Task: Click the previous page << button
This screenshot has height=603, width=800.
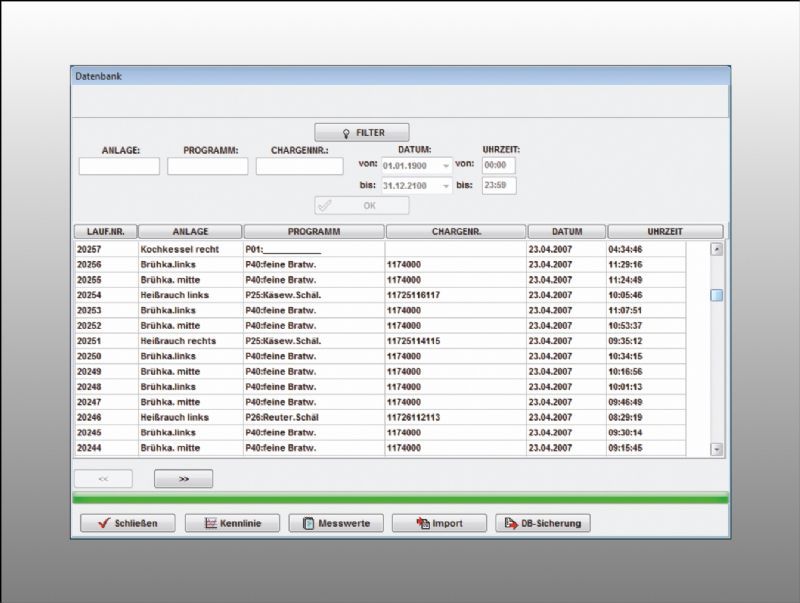Action: tap(104, 479)
